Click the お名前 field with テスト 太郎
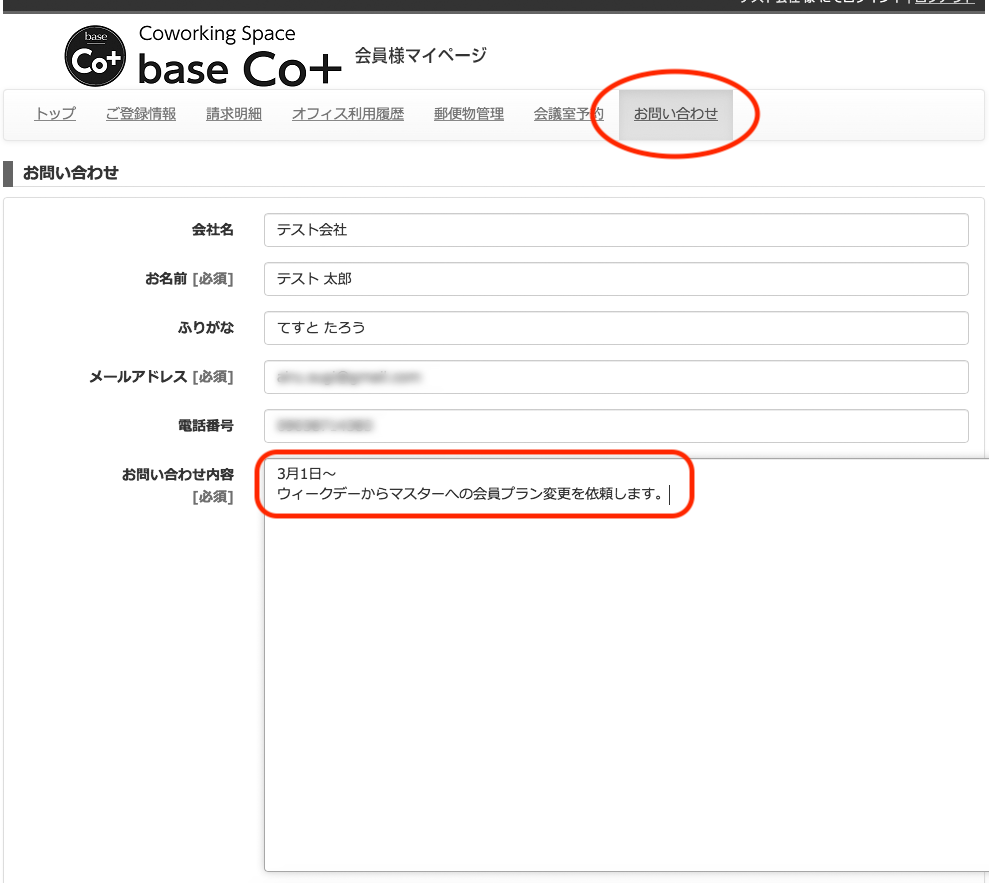The width and height of the screenshot is (989, 883). tap(616, 279)
